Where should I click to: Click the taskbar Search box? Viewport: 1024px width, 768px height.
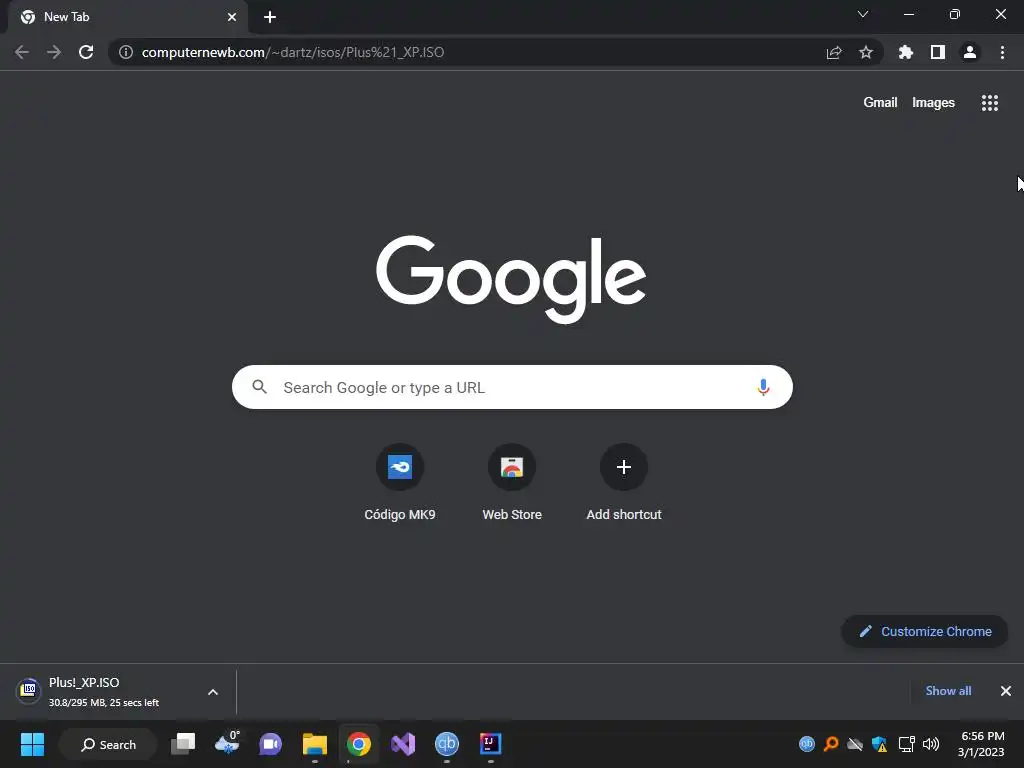(108, 744)
